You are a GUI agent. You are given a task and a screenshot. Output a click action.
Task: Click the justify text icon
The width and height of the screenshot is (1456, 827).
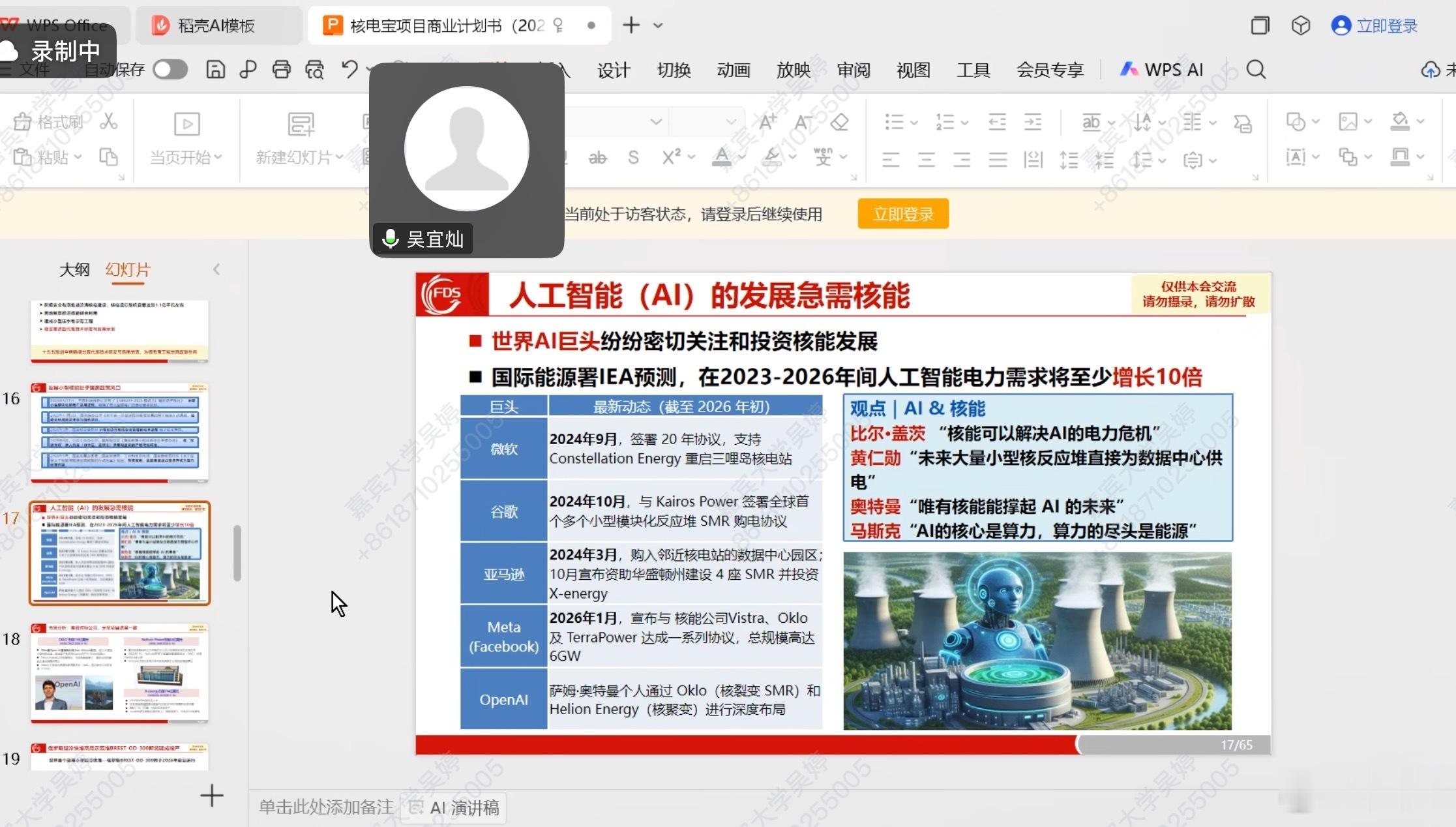[x=998, y=158]
